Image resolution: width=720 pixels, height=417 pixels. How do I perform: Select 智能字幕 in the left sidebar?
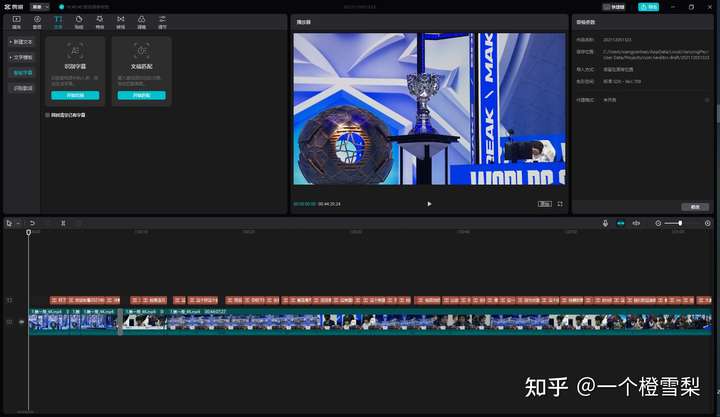pos(22,73)
